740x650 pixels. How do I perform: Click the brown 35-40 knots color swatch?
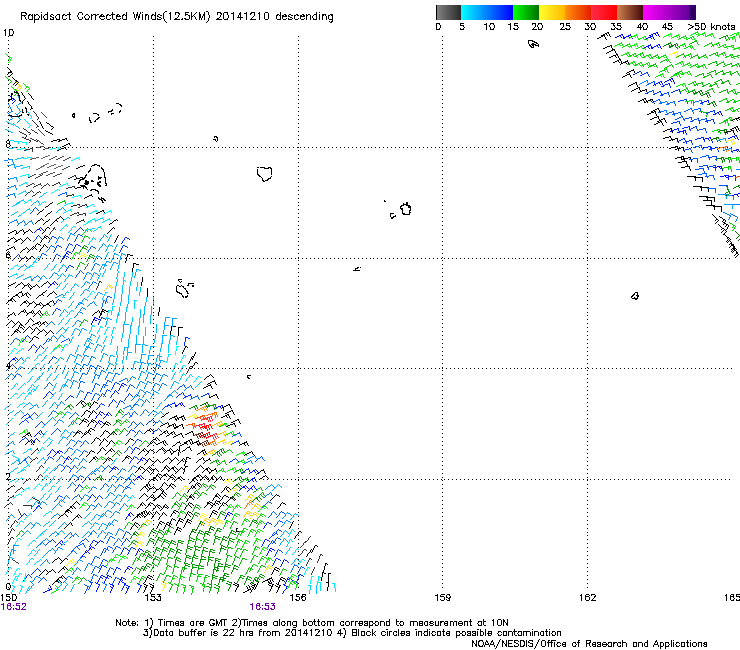pyautogui.click(x=630, y=12)
